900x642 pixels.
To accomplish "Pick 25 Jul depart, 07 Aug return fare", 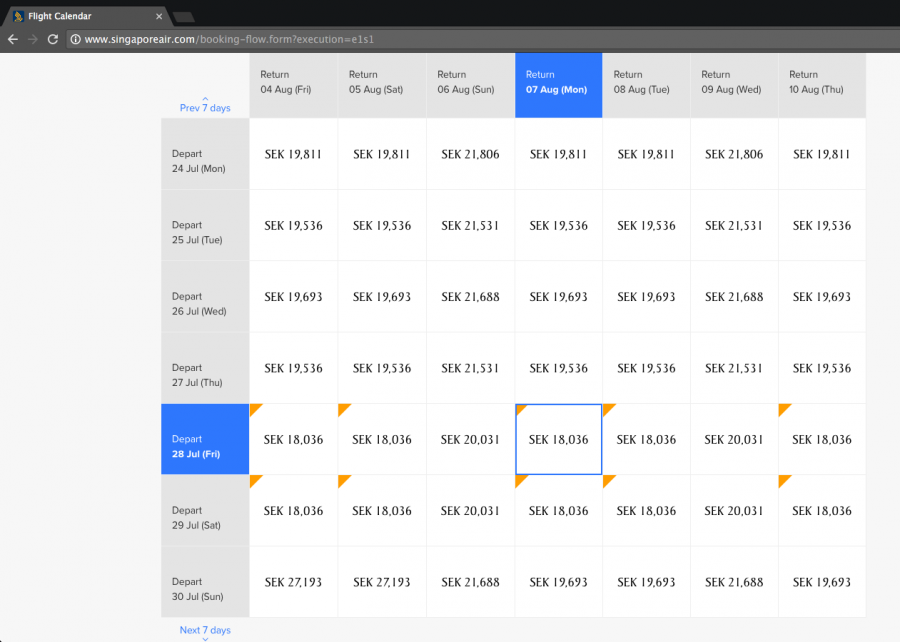I will [558, 225].
